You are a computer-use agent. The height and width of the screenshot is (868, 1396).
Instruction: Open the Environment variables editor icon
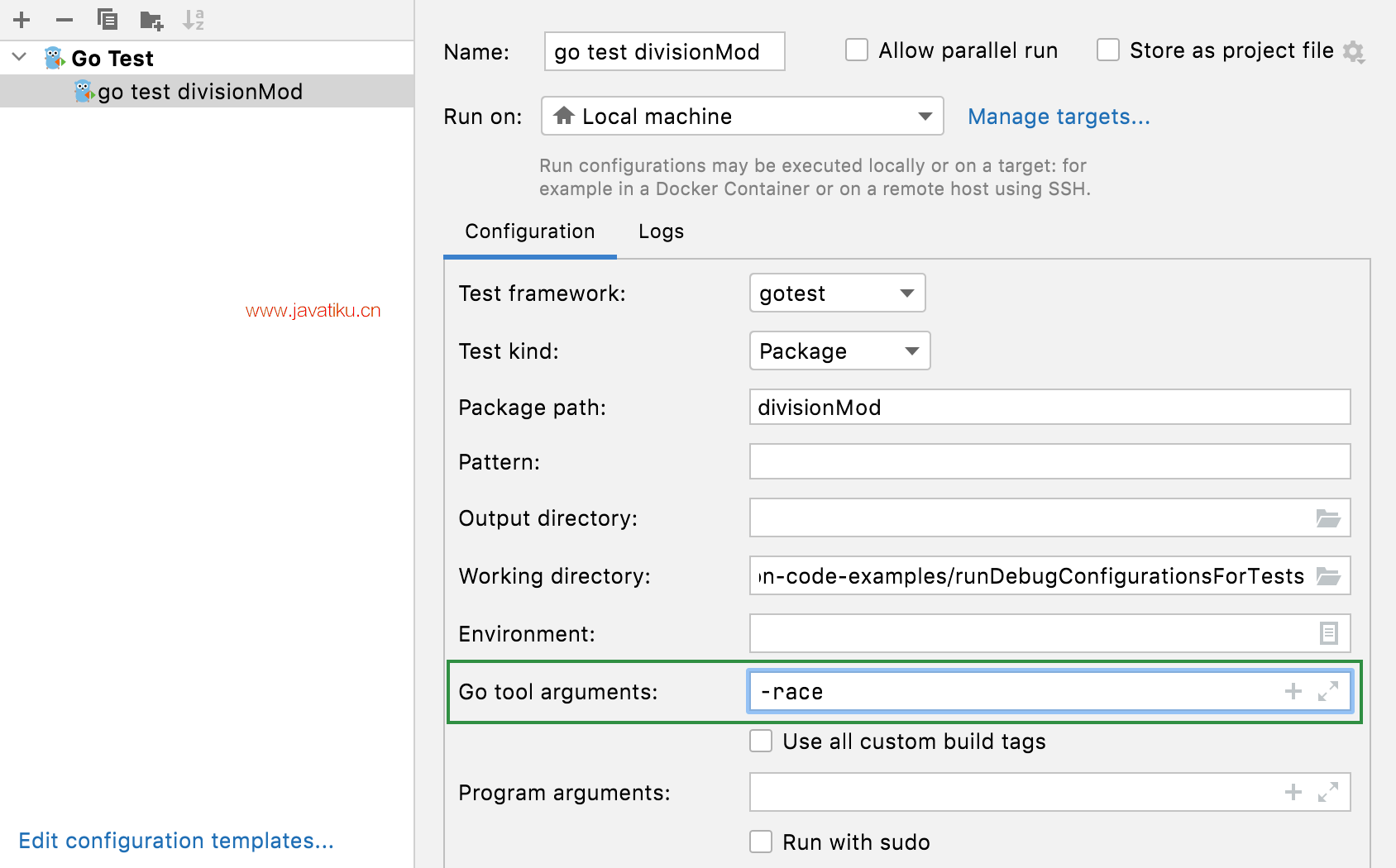point(1328,634)
